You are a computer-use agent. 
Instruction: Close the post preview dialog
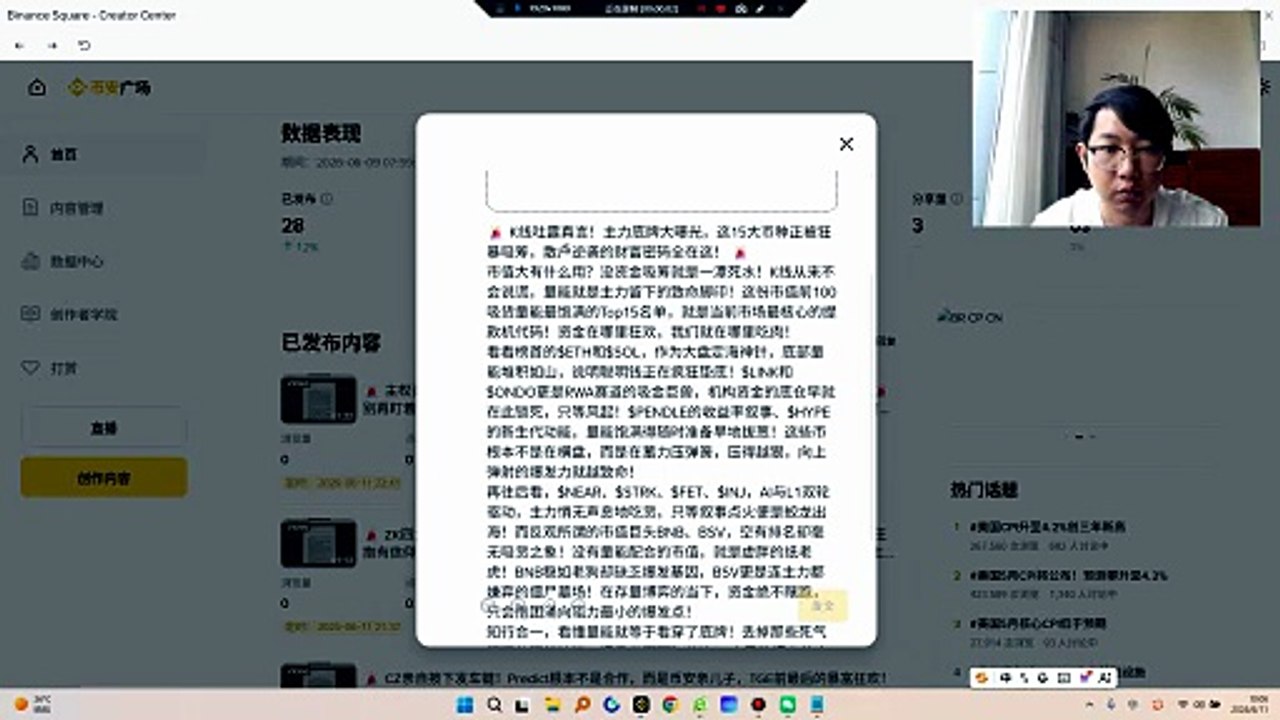click(x=846, y=144)
